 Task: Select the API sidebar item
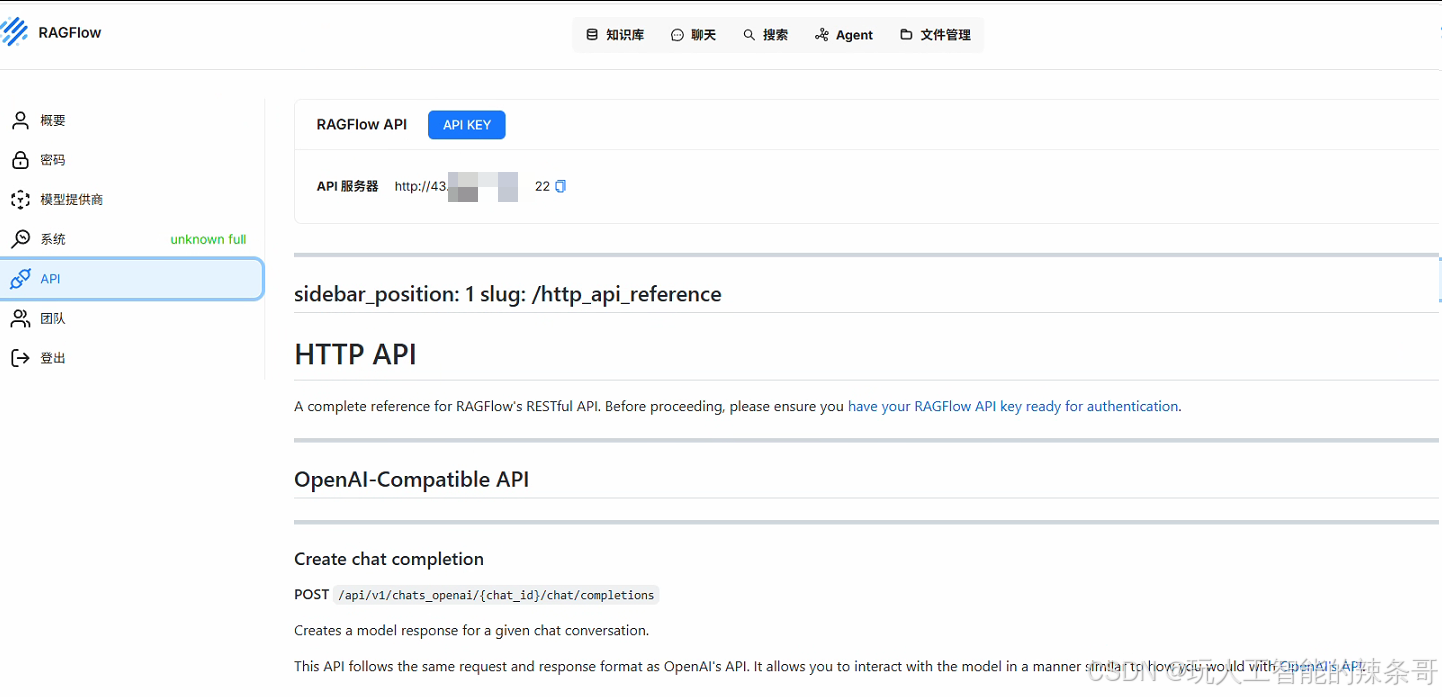coord(132,279)
